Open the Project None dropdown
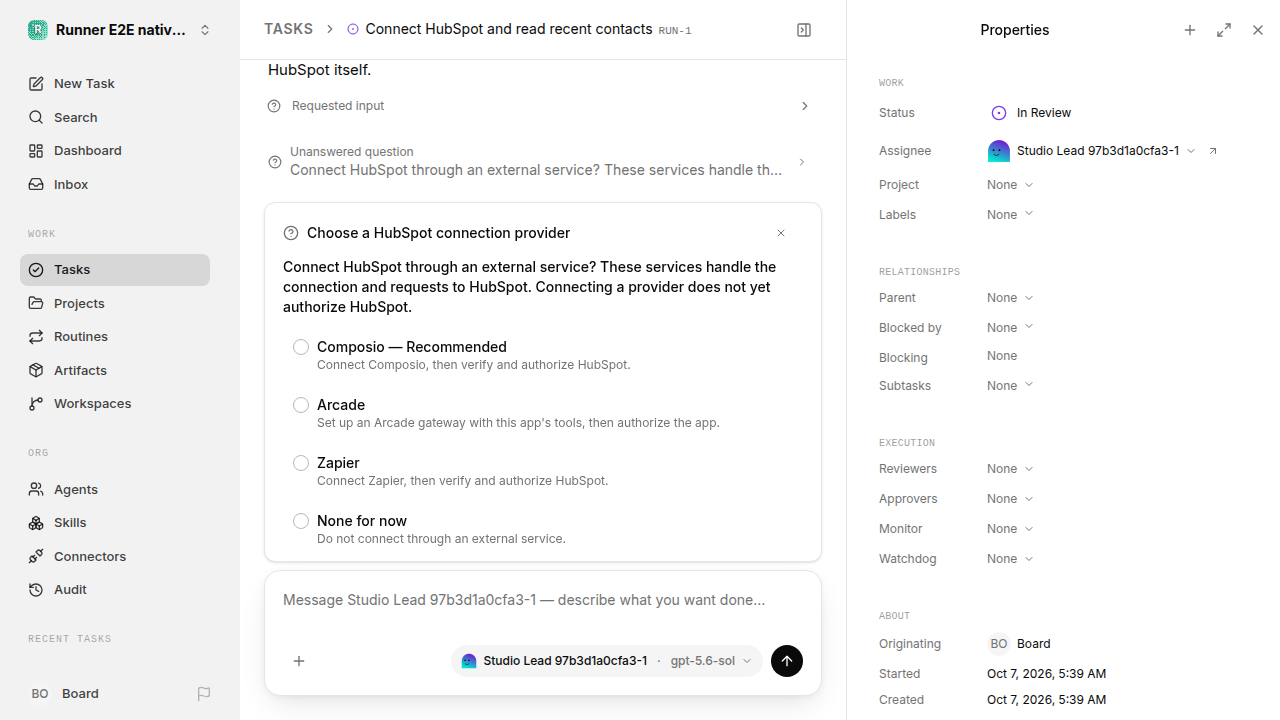This screenshot has height=720, width=1280. point(1010,185)
